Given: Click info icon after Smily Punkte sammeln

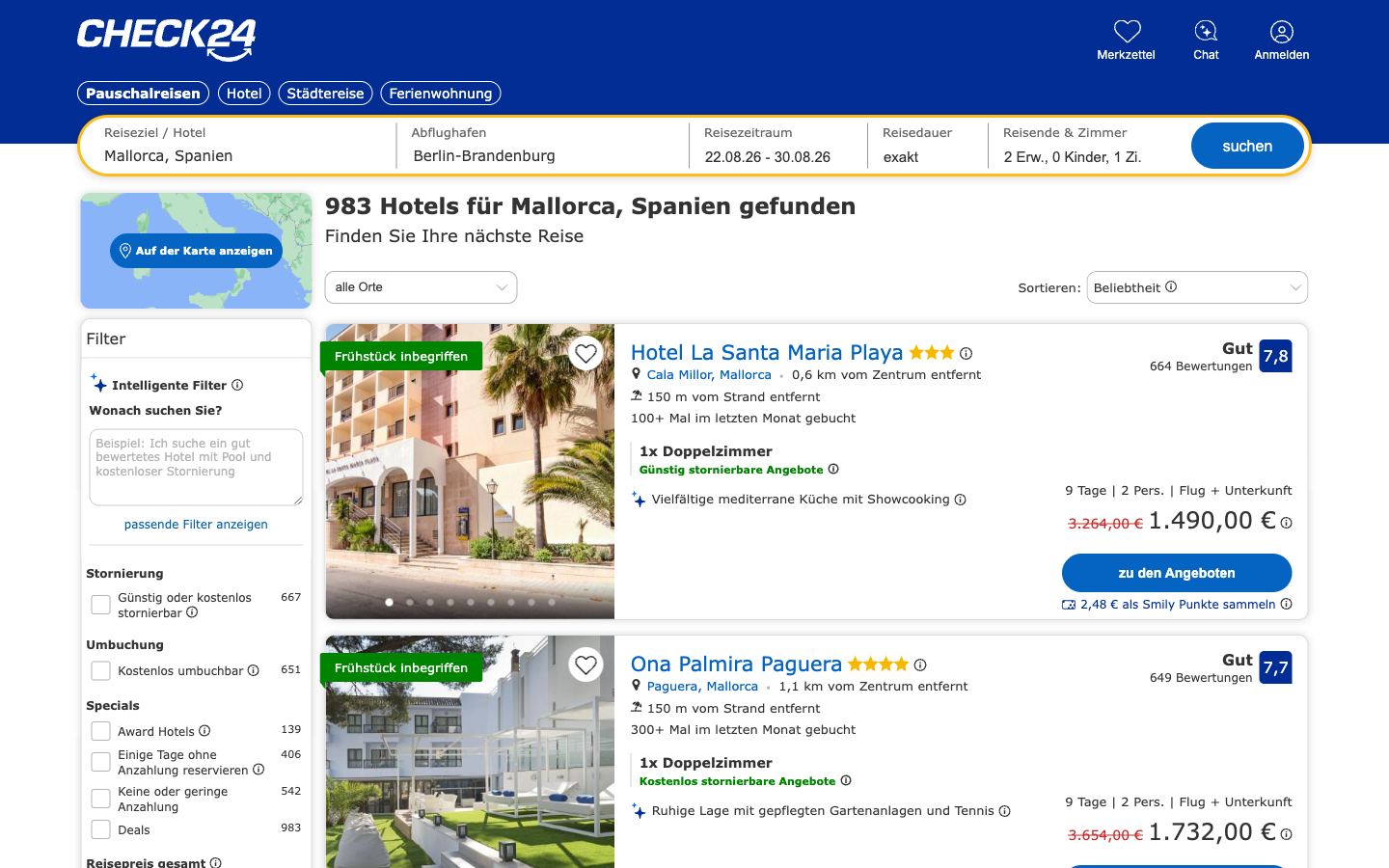Looking at the screenshot, I should [x=1286, y=604].
